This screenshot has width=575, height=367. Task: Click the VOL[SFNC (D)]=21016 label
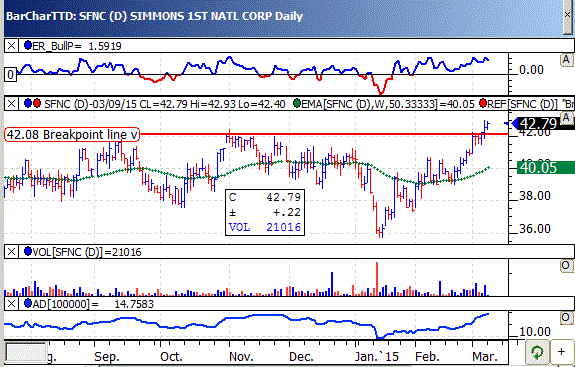coord(87,252)
